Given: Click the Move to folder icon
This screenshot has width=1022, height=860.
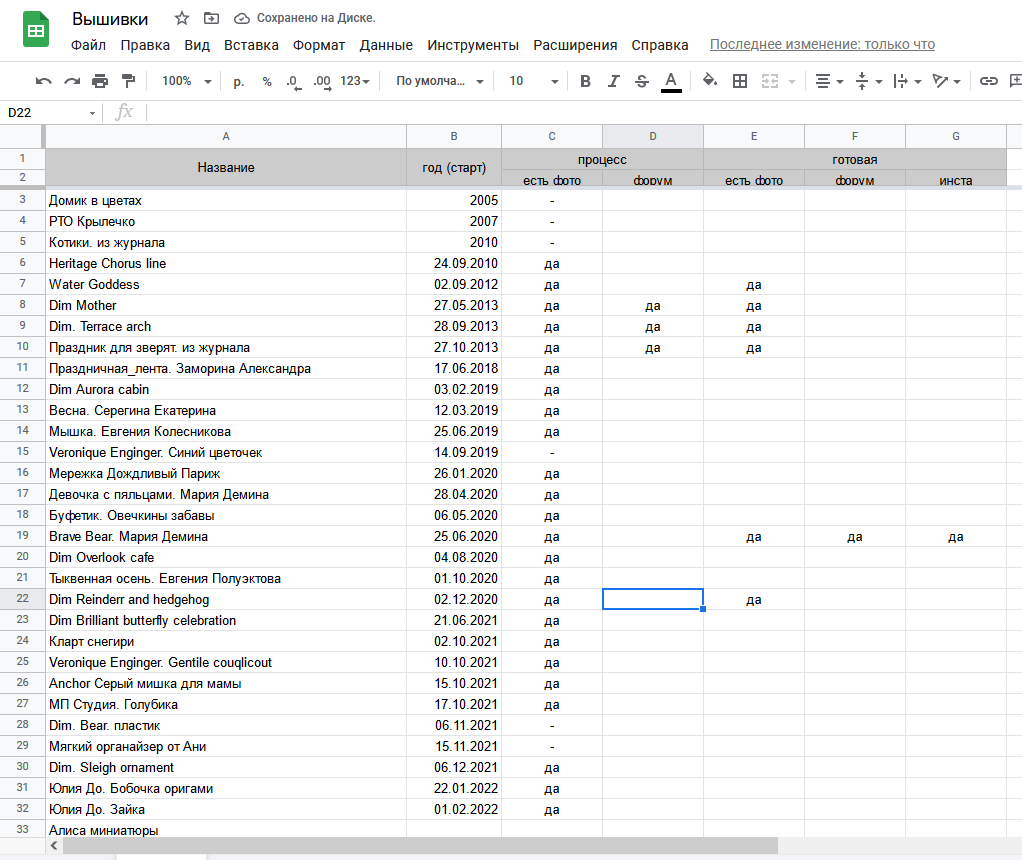Looking at the screenshot, I should click(211, 18).
